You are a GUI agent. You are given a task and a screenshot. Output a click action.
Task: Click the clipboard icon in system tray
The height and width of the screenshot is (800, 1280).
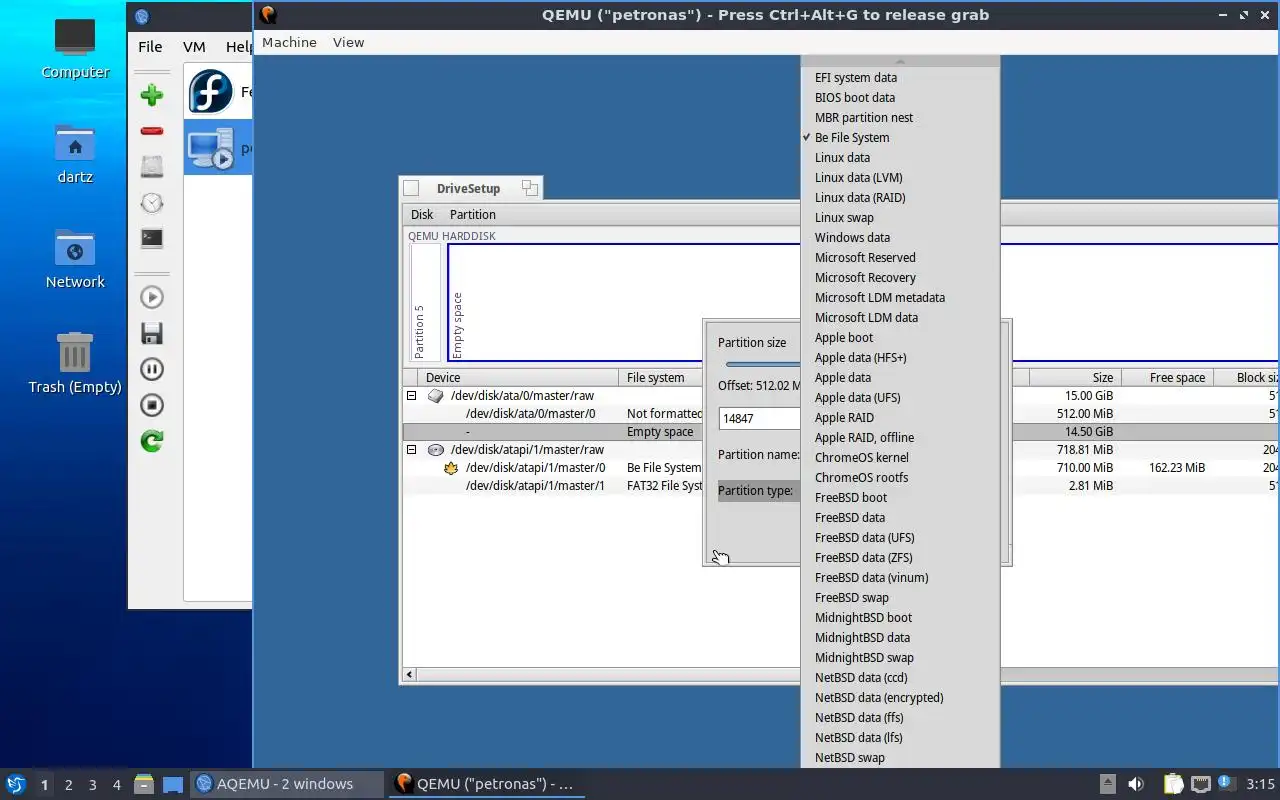pos(1173,784)
